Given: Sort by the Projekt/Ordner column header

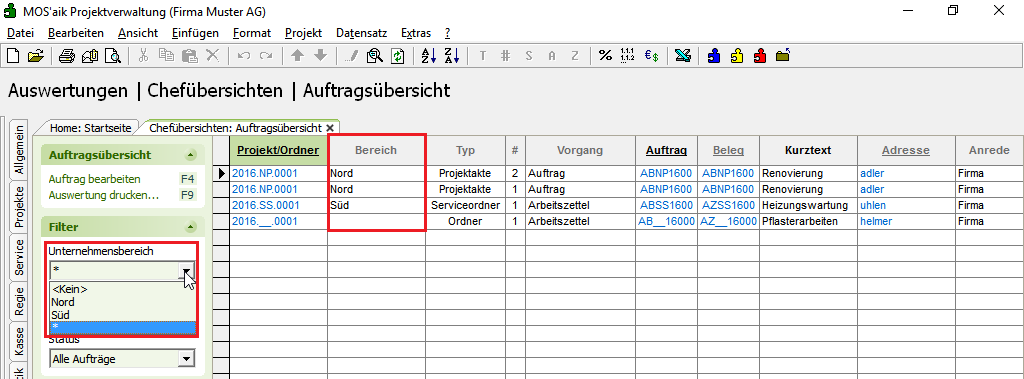Looking at the screenshot, I should [278, 150].
